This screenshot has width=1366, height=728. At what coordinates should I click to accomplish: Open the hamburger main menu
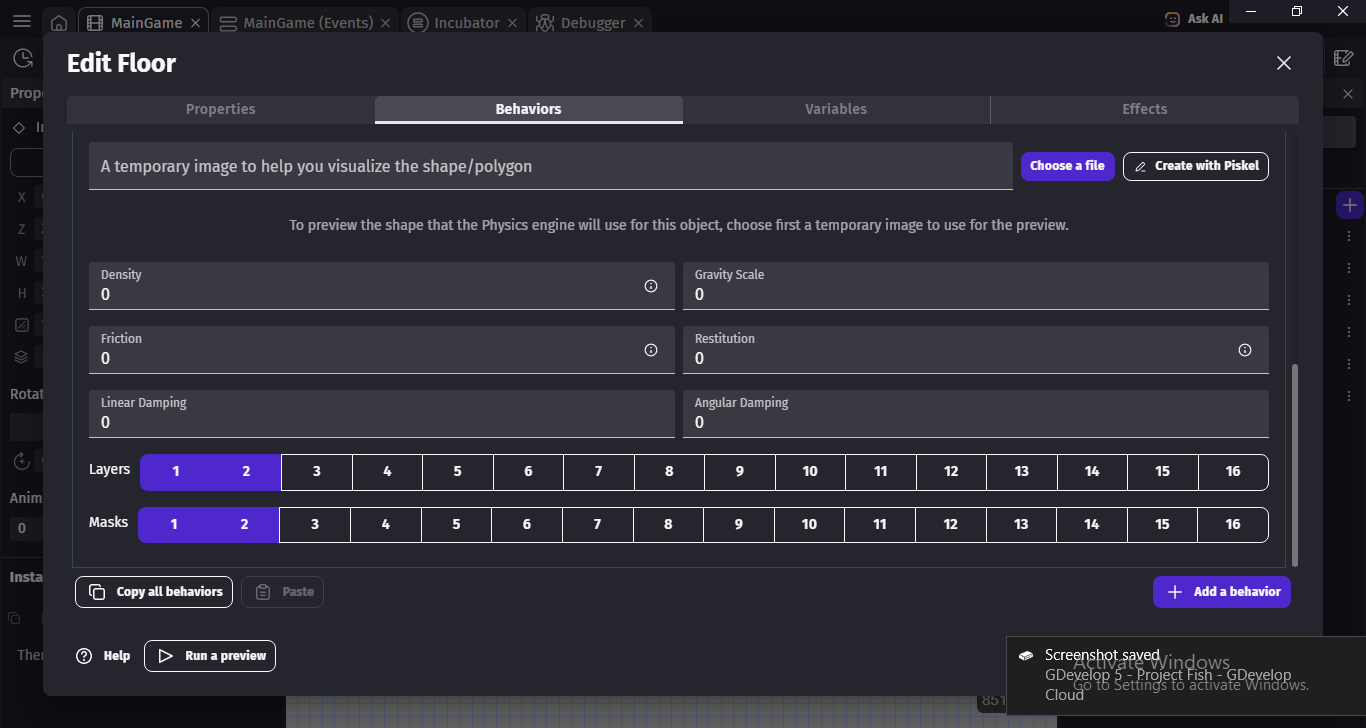pyautogui.click(x=22, y=22)
